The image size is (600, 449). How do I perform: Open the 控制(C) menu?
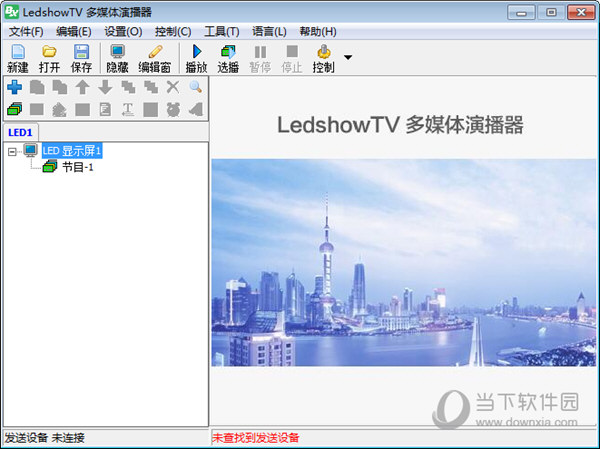[173, 32]
